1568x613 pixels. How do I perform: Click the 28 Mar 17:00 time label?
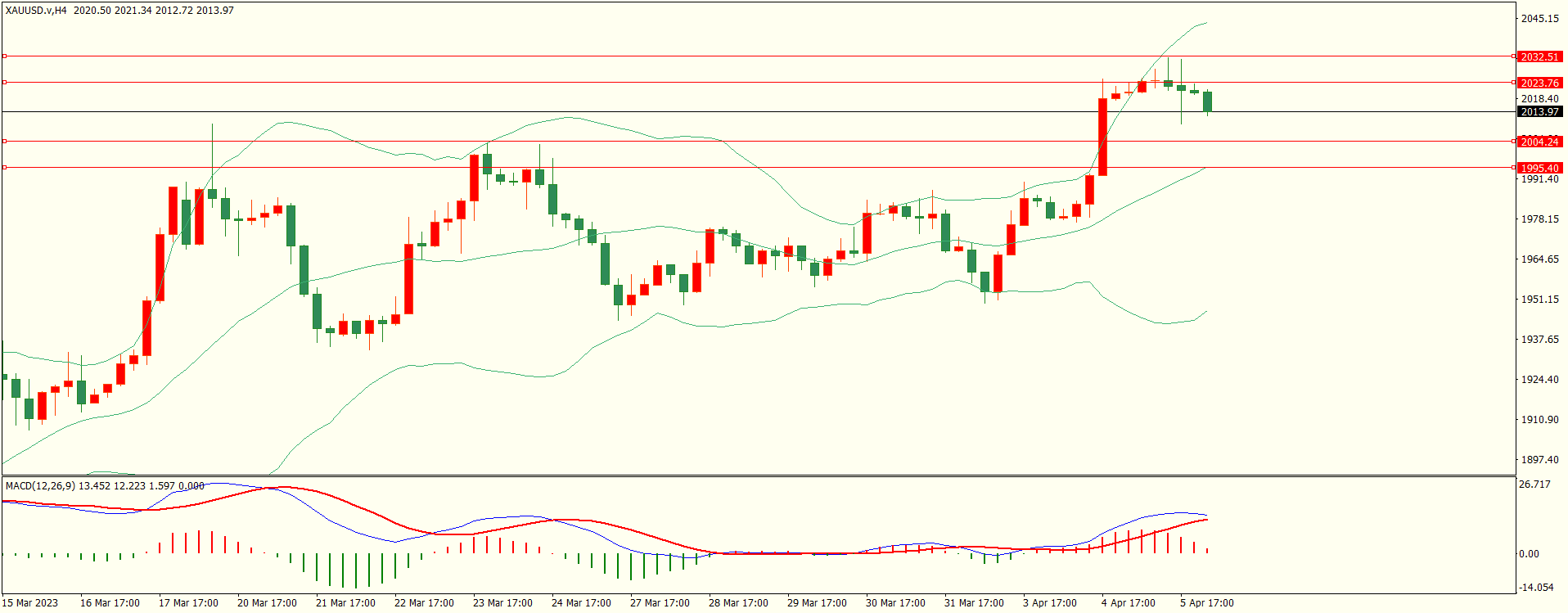click(738, 602)
